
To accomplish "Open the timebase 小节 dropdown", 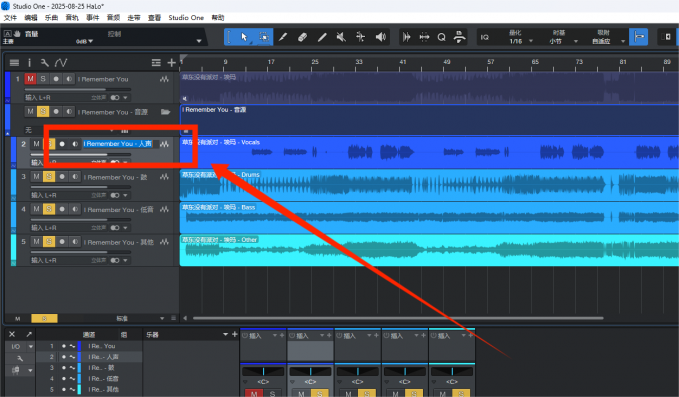I will (576, 42).
